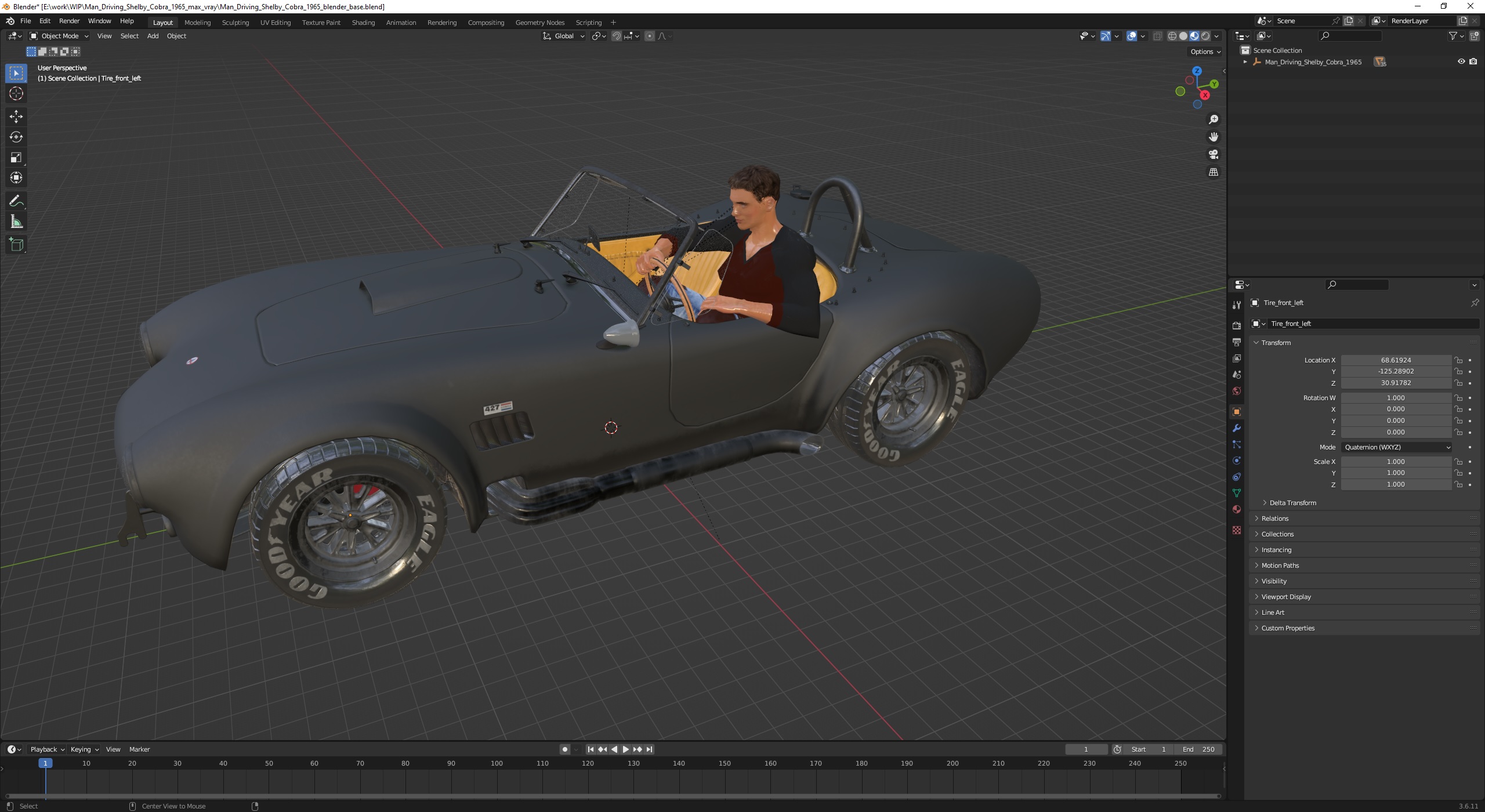Hide Man_Driving_Shelby_Cobra_1965 in viewport
Image resolution: width=1485 pixels, height=812 pixels.
pos(1461,61)
